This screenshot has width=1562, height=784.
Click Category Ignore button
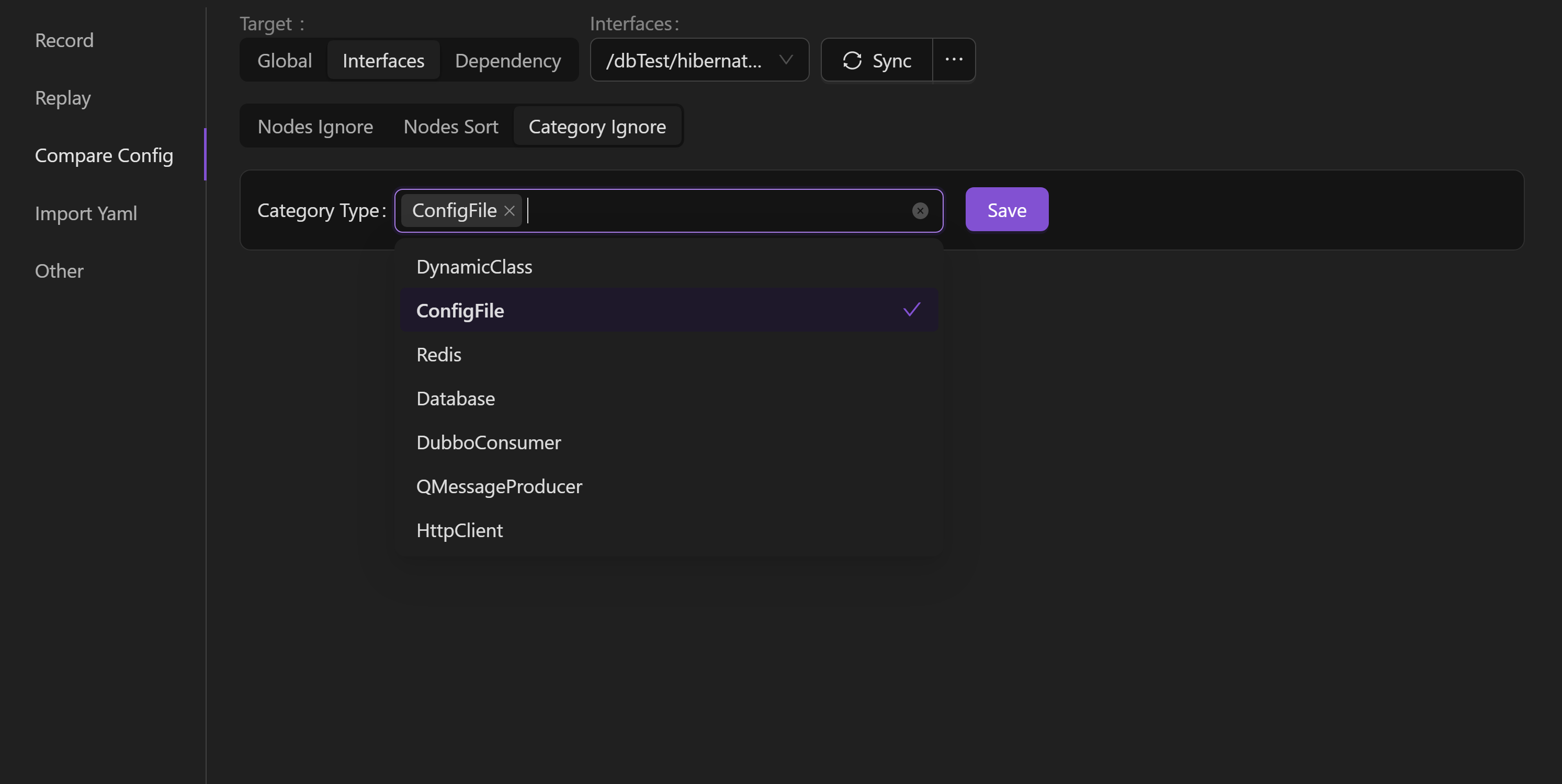point(596,125)
